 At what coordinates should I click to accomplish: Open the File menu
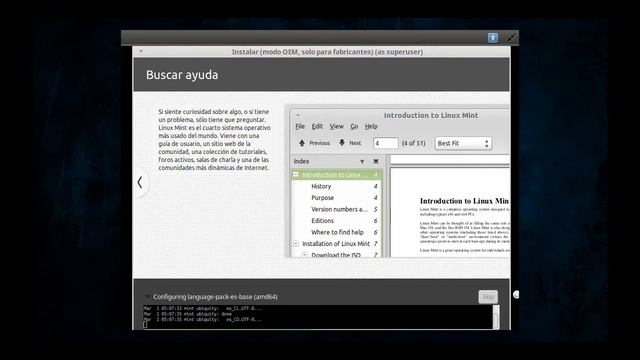300,127
